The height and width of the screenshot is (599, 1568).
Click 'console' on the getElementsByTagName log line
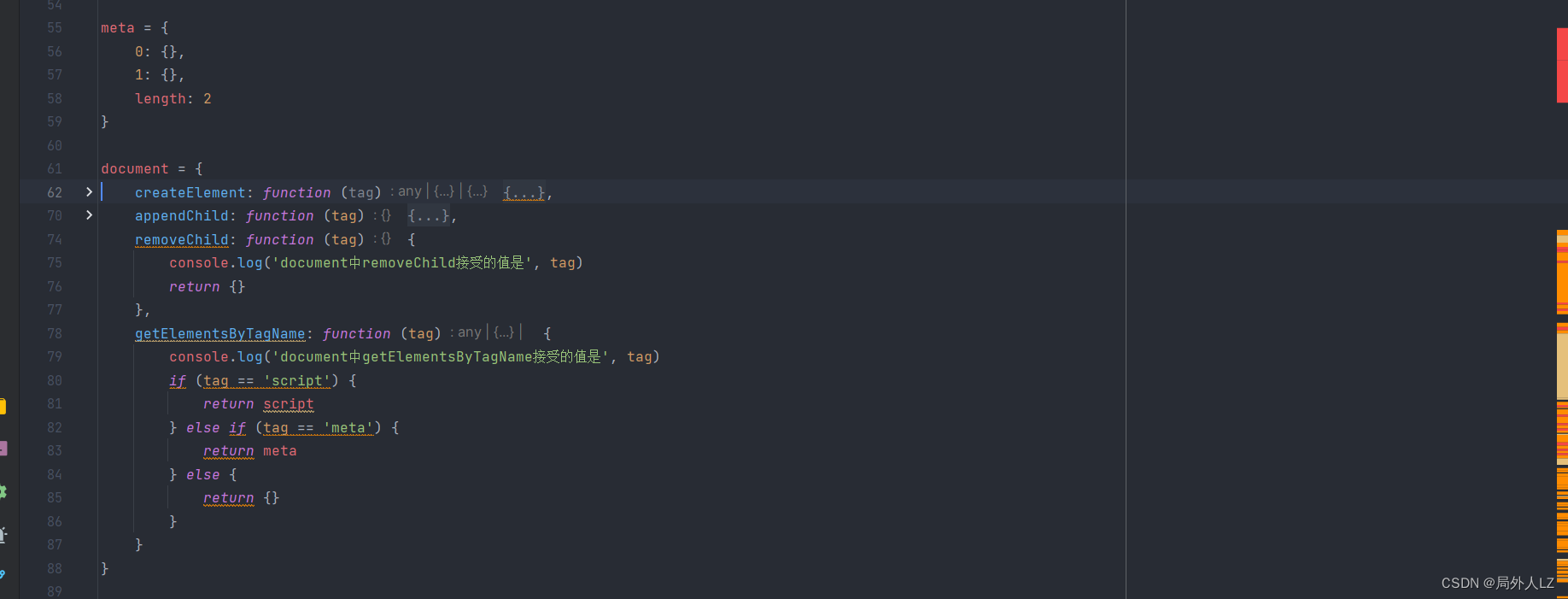coord(199,357)
